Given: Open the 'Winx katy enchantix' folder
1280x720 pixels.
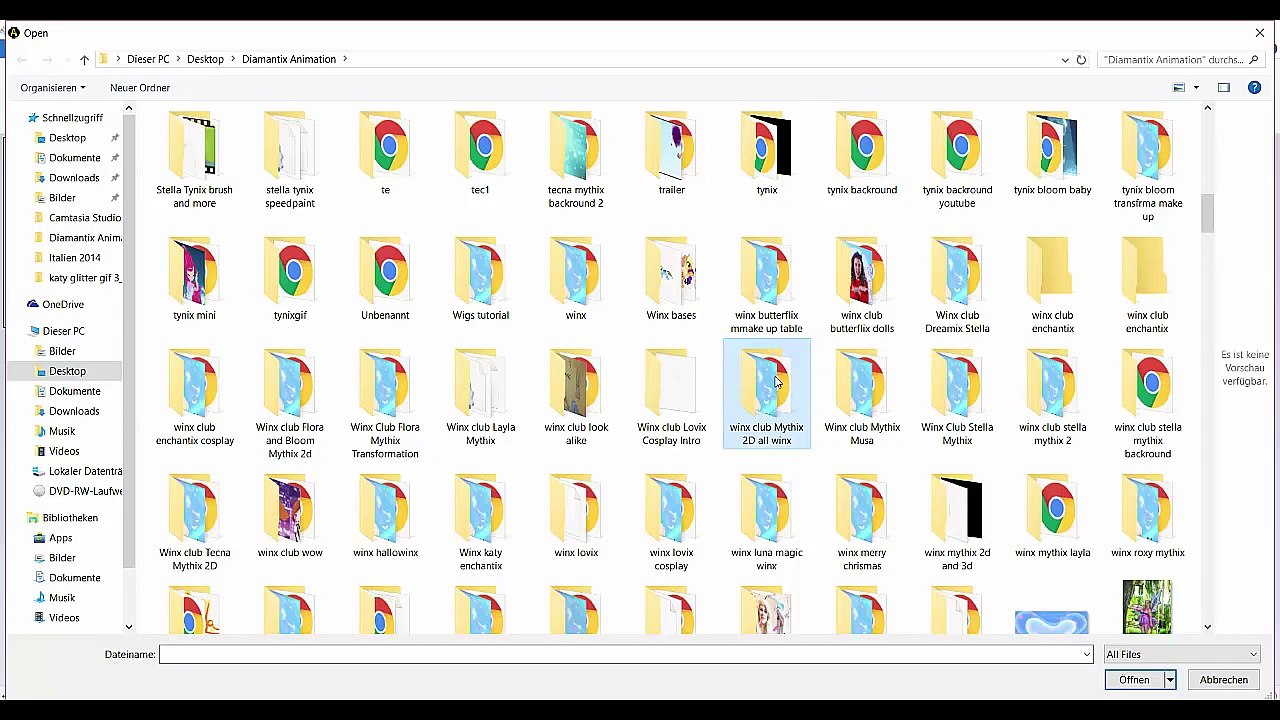Looking at the screenshot, I should [480, 523].
